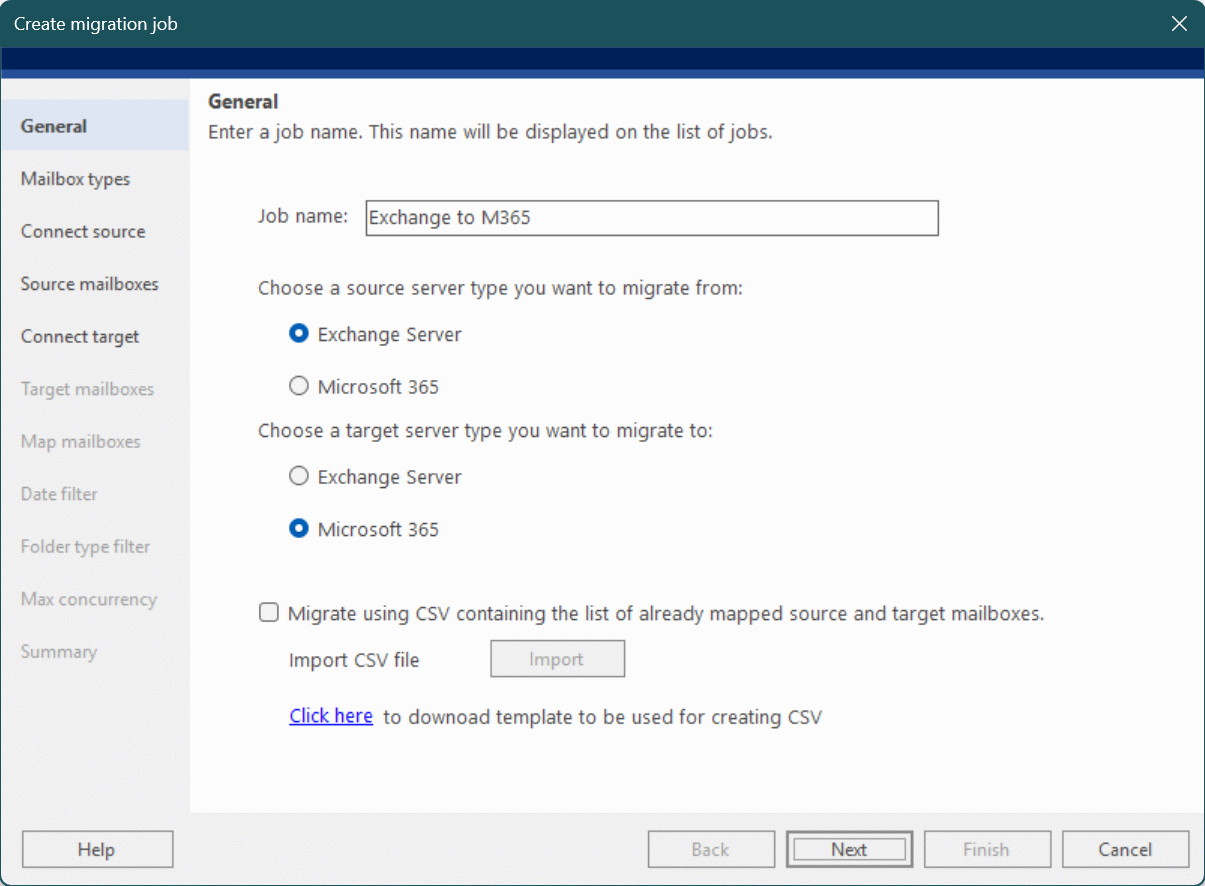Image resolution: width=1205 pixels, height=886 pixels.
Task: Open Help for migration job
Action: tap(97, 849)
